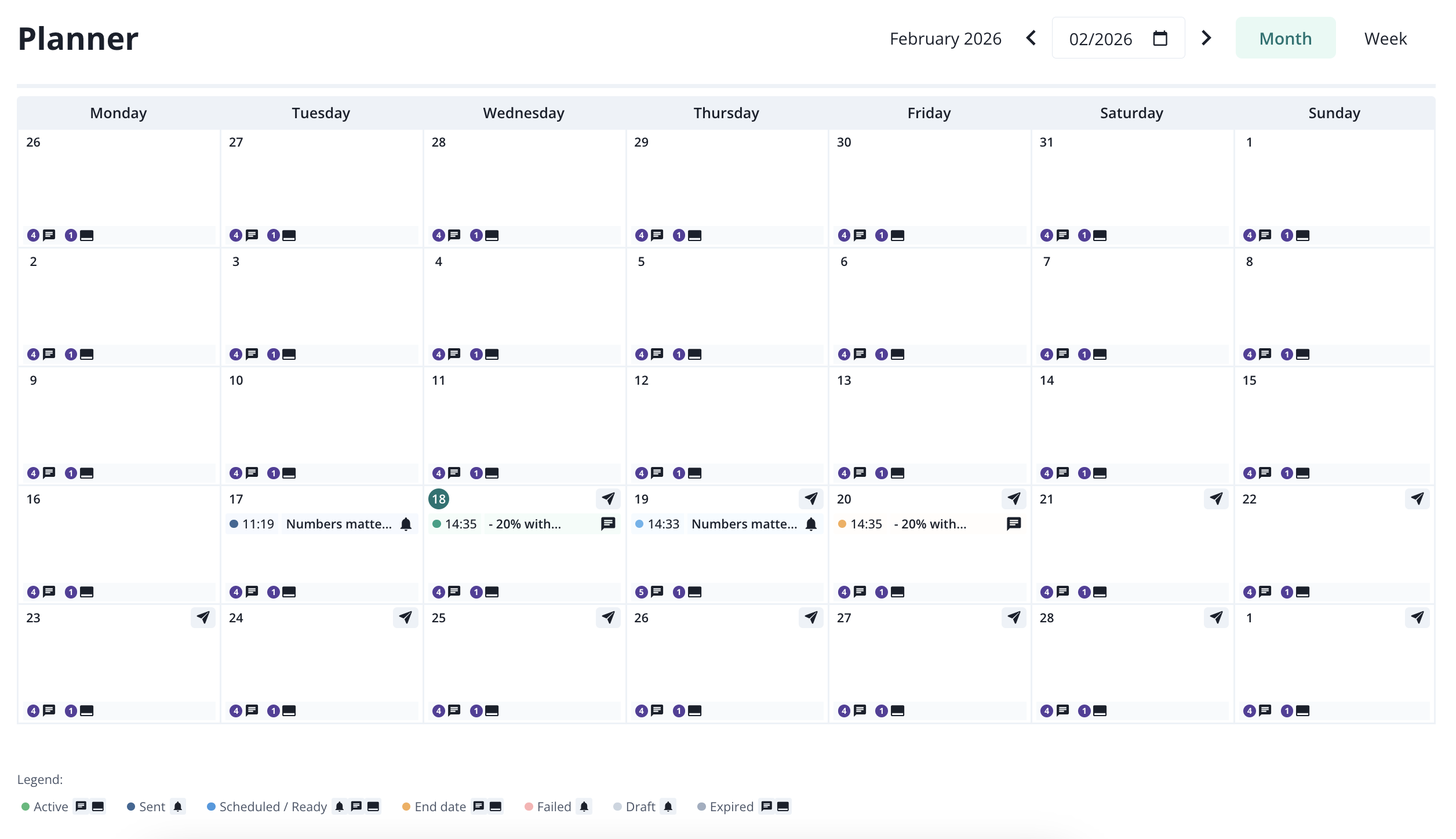Click the paper plane icon on Monday 23

click(x=203, y=617)
